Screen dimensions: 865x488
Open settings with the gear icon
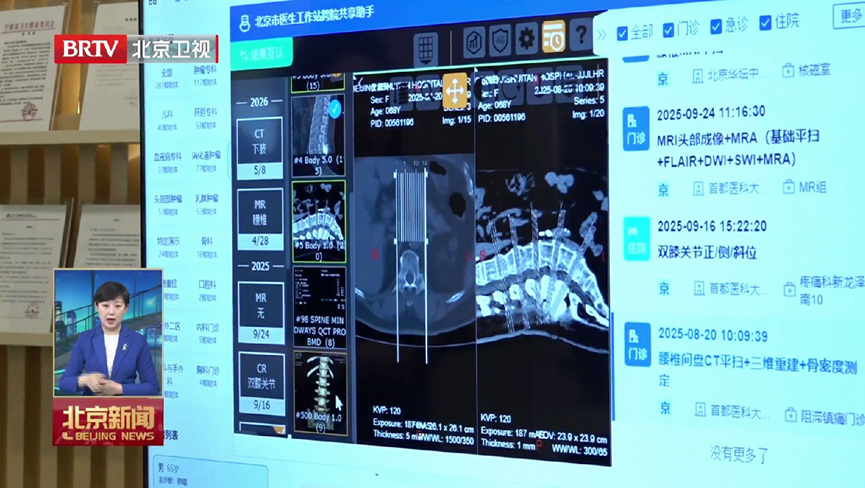527,39
